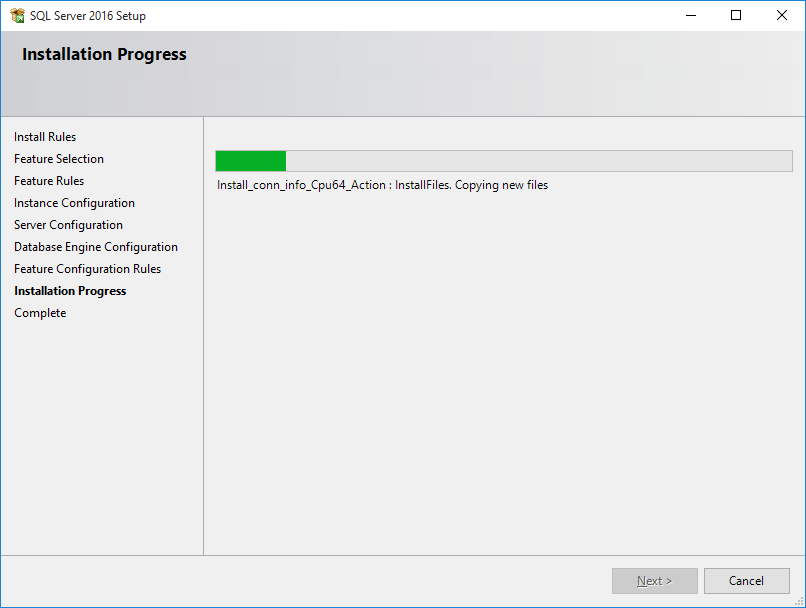The width and height of the screenshot is (806, 608).
Task: Select the Instance Configuration step
Action: [x=74, y=202]
